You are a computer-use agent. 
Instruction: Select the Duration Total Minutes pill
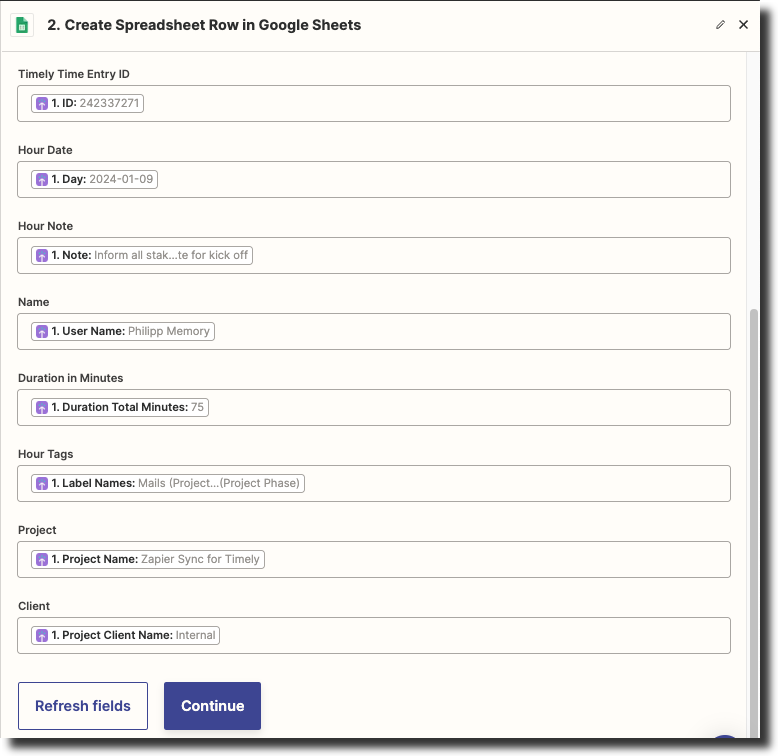coord(120,408)
